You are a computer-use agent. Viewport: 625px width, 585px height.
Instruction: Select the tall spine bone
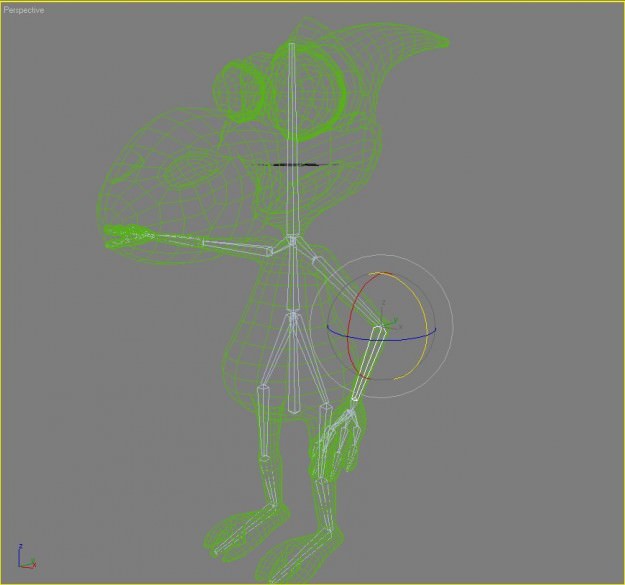point(292,139)
